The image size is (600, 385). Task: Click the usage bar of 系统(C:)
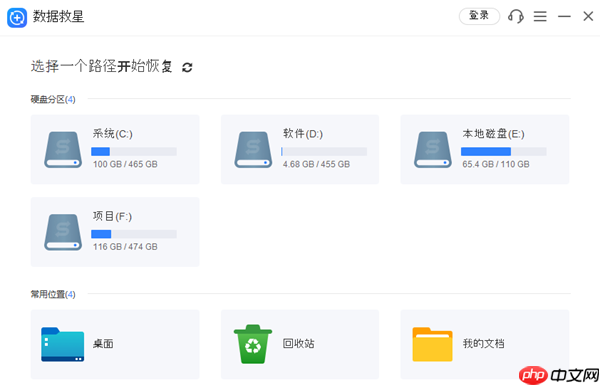click(x=134, y=152)
